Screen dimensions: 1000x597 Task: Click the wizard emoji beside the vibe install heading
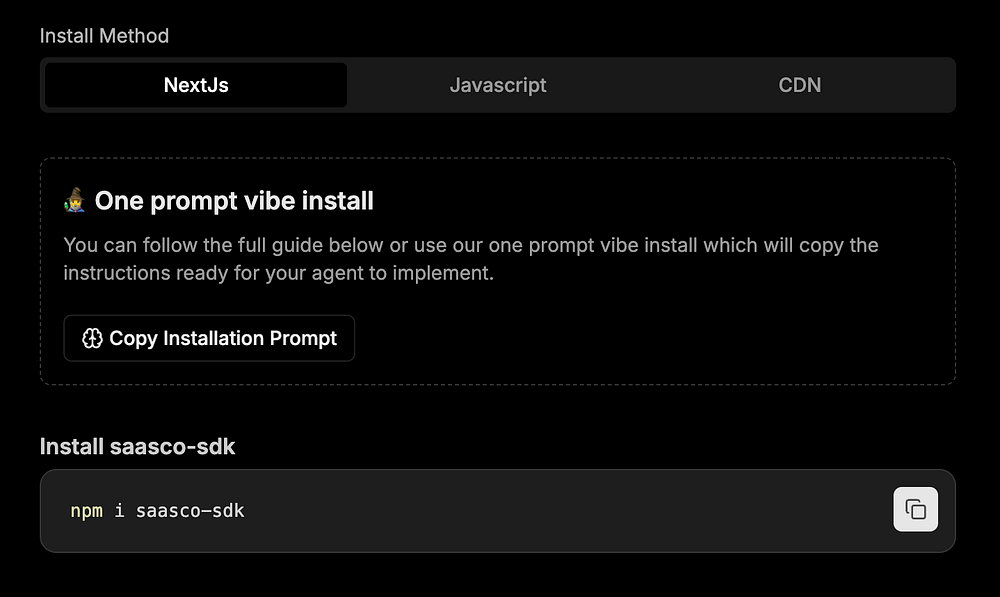click(x=75, y=200)
